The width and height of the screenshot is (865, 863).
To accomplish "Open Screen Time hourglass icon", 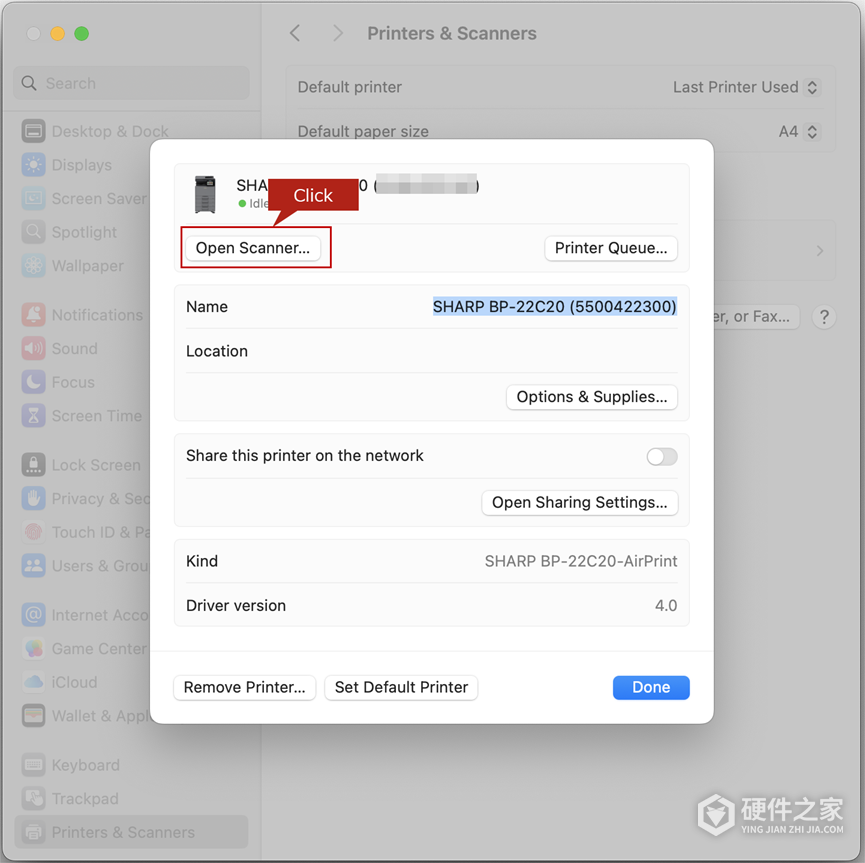I will [x=34, y=415].
